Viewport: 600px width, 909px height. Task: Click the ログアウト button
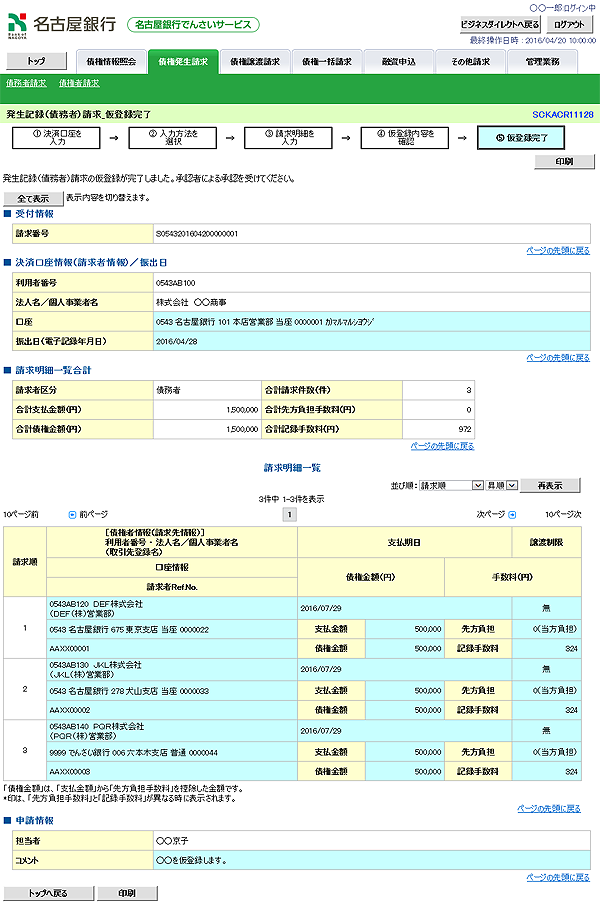pyautogui.click(x=569, y=24)
